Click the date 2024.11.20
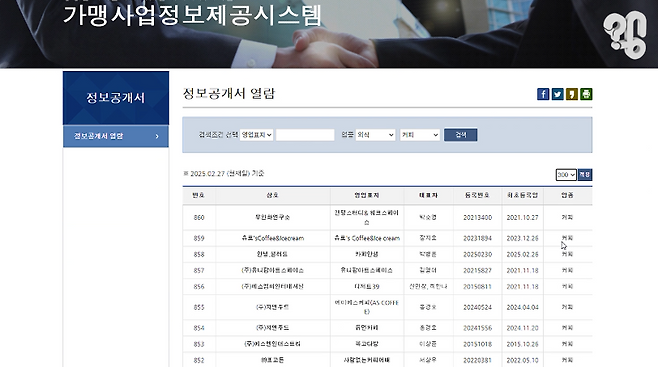 522,328
